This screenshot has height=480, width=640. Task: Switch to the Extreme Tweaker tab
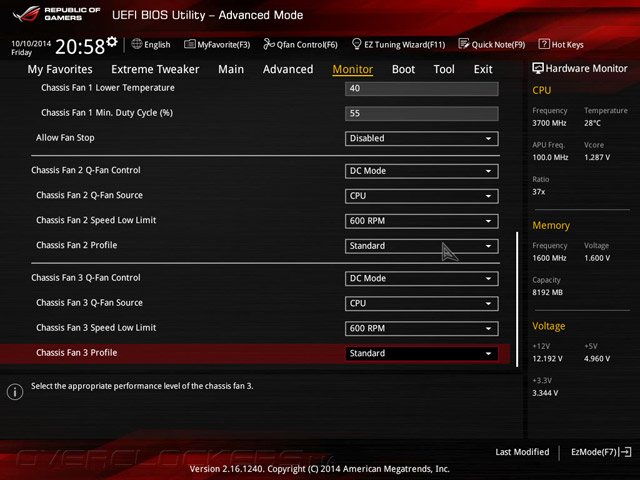point(155,69)
